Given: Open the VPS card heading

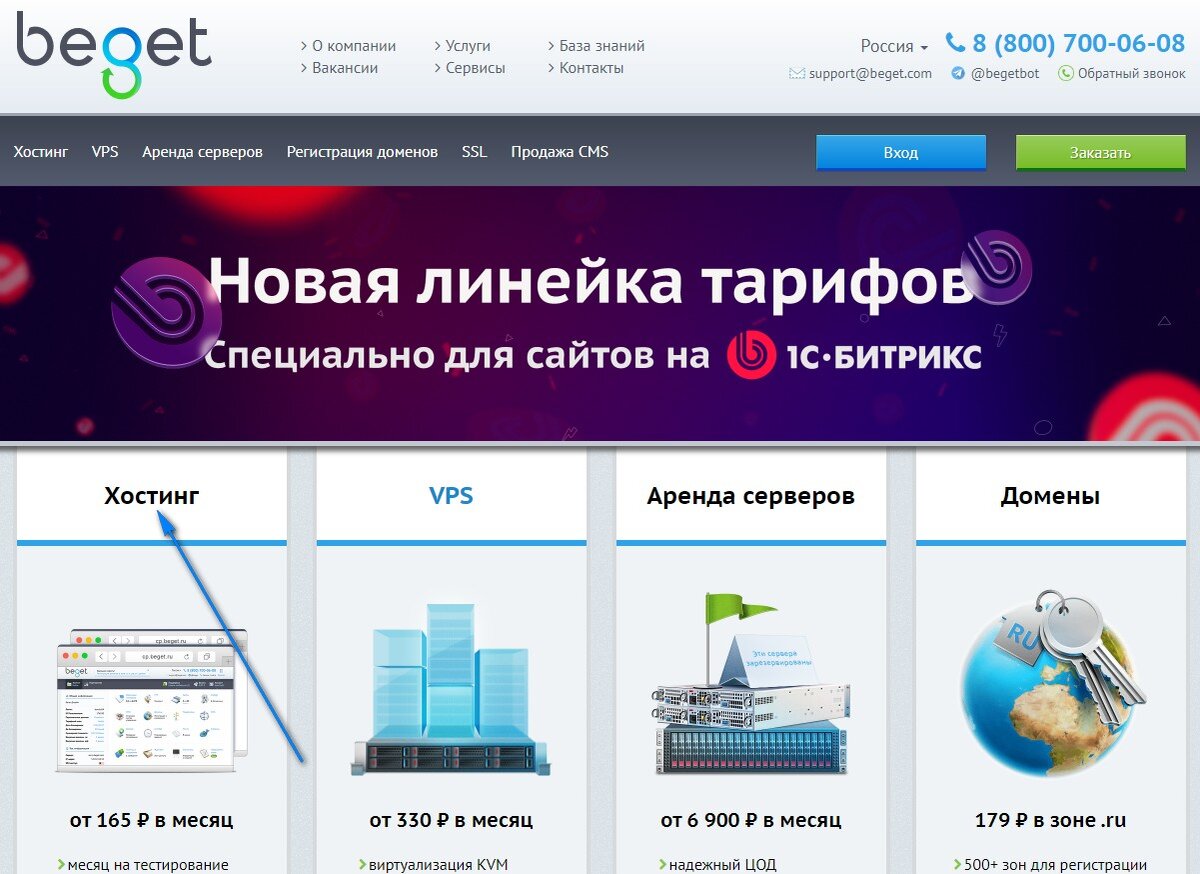Looking at the screenshot, I should 451,495.
